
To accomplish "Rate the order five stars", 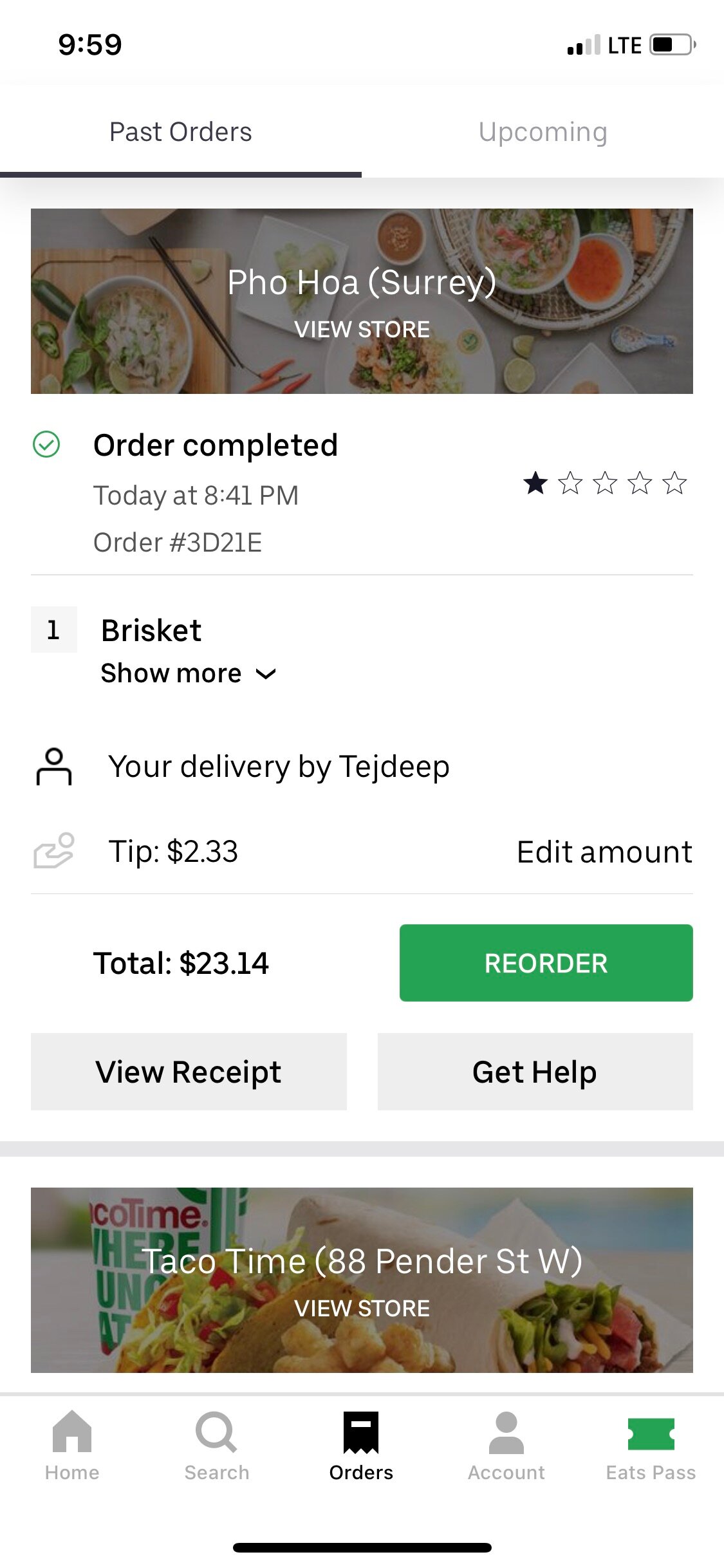I will (x=674, y=483).
